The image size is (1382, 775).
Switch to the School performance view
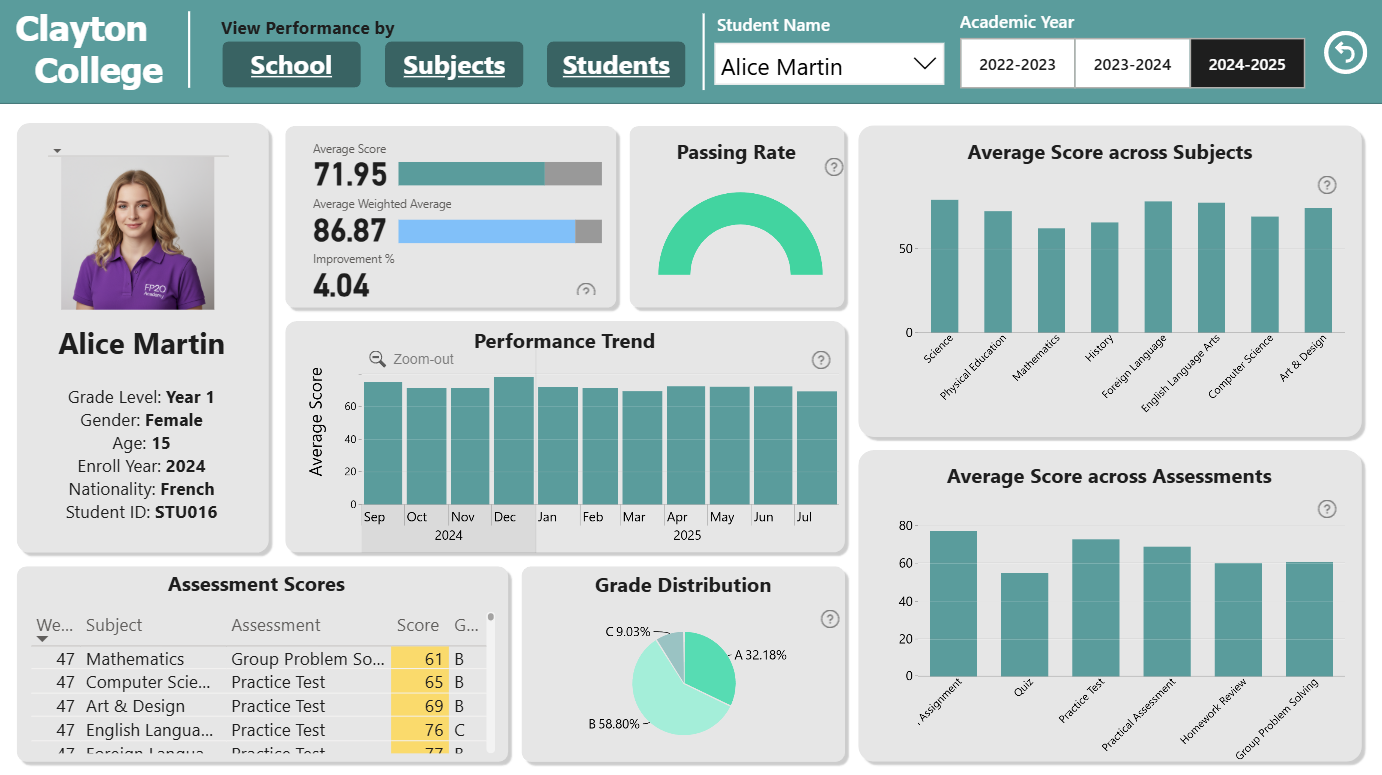point(291,65)
